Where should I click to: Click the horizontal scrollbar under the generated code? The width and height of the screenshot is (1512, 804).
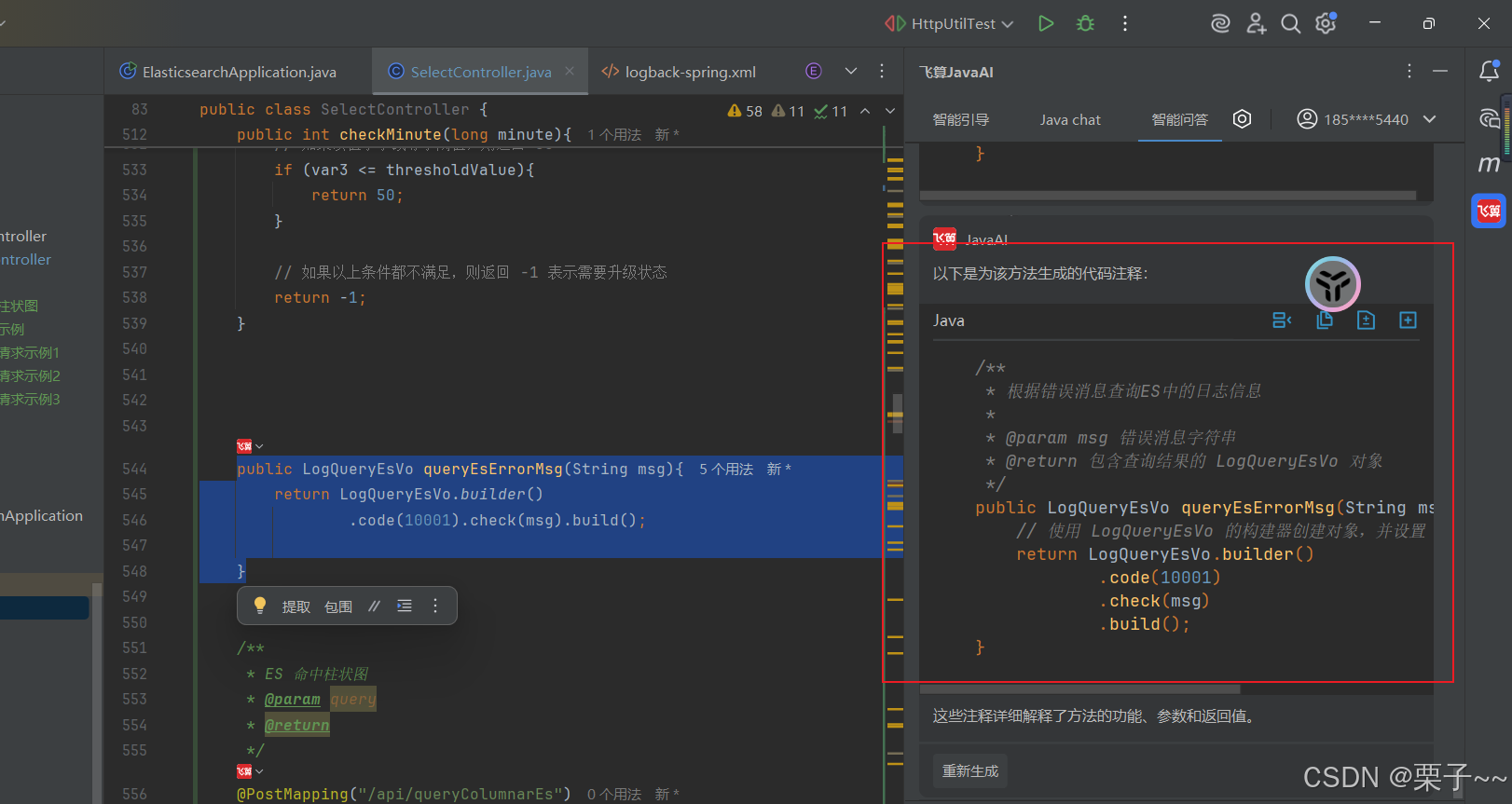point(1079,690)
